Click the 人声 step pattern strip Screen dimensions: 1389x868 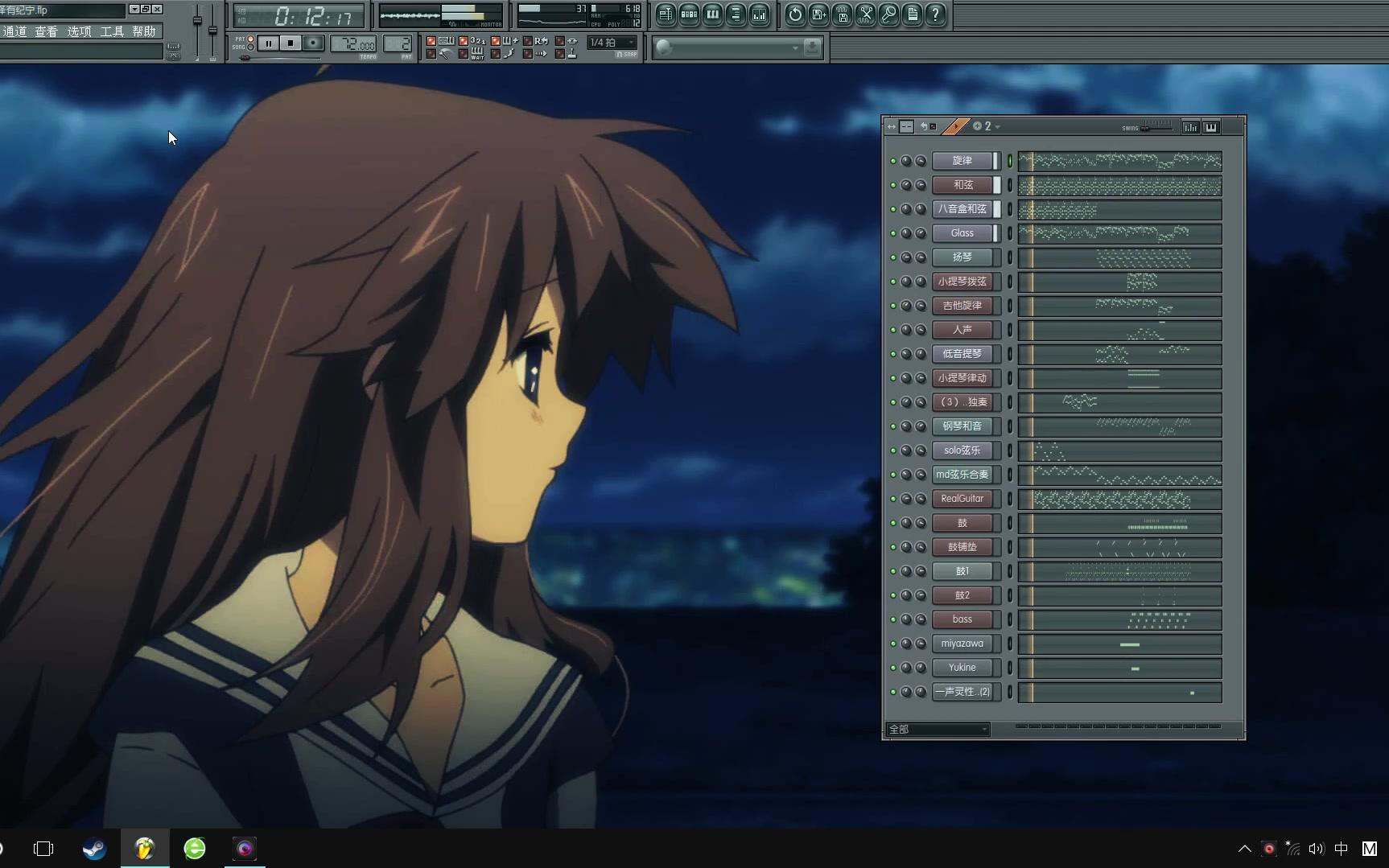pyautogui.click(x=1119, y=330)
